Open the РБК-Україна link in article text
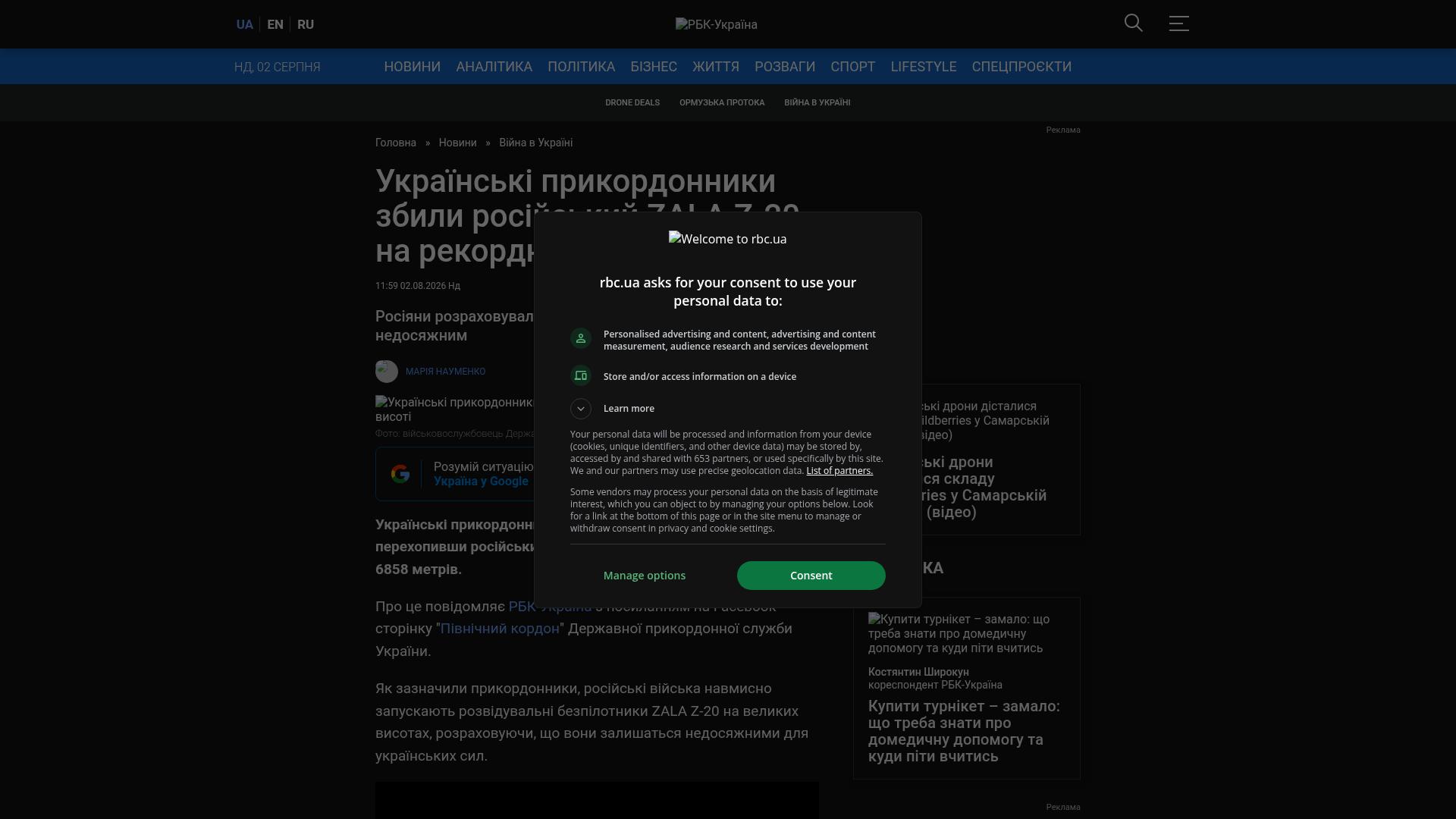The image size is (1456, 819). 550,607
